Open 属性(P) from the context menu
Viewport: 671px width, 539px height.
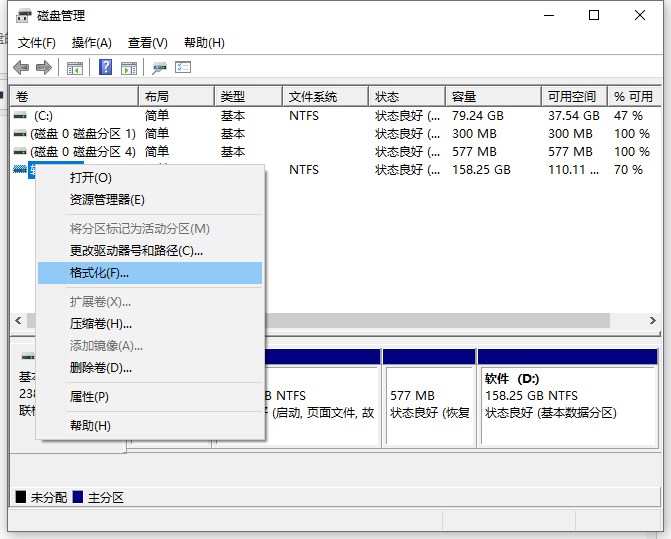click(150, 397)
